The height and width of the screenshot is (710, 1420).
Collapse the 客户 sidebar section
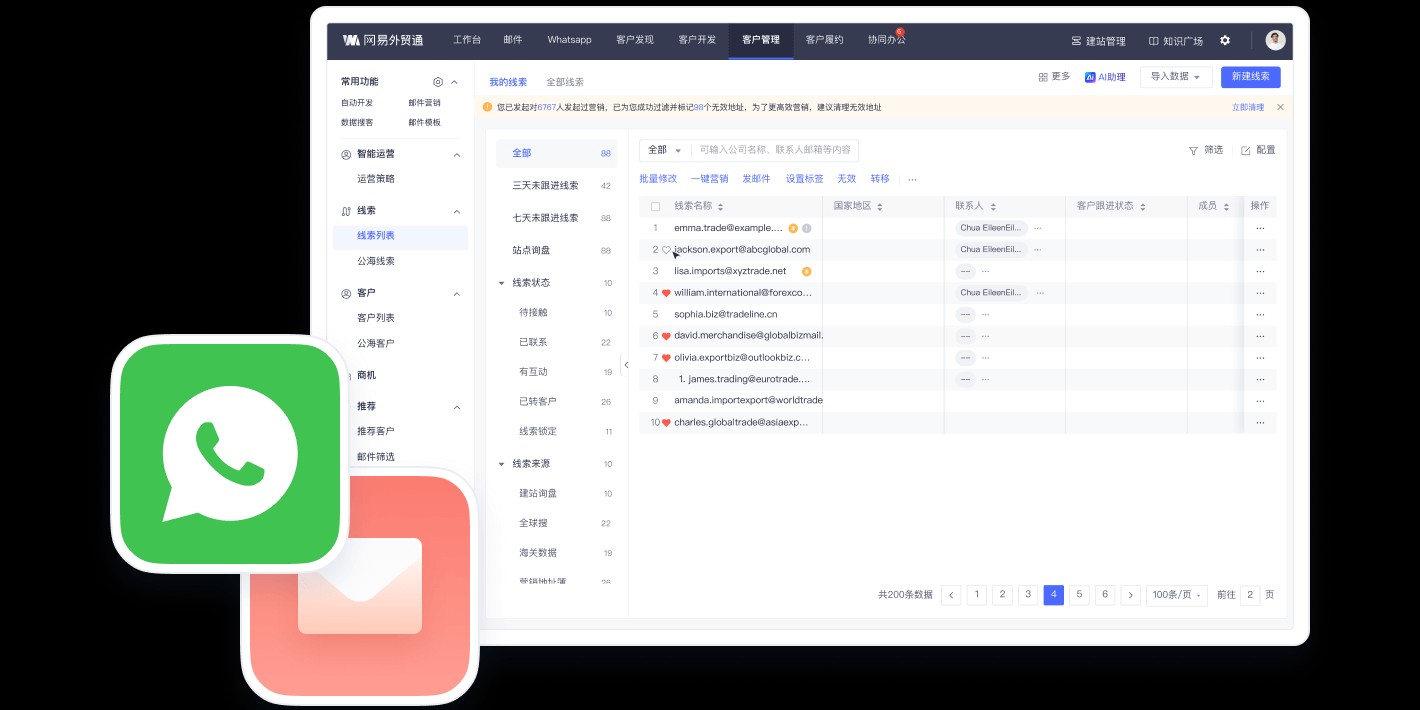[x=457, y=294]
